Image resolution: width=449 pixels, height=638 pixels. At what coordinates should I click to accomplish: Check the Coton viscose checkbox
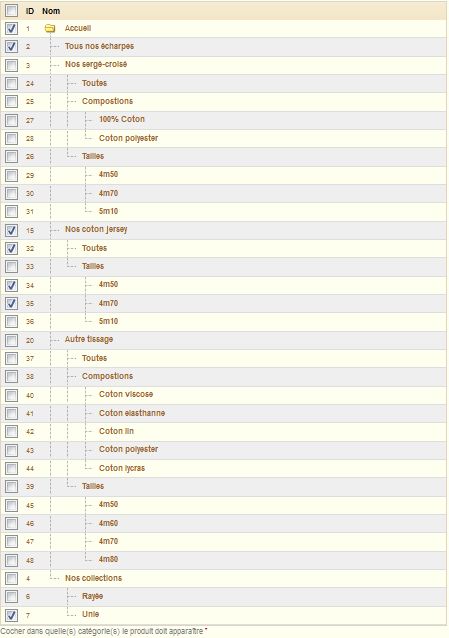11,395
